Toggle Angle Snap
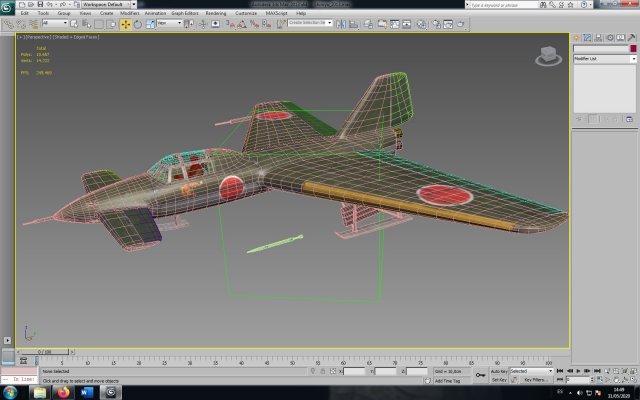Screen dimensions: 640x400 242,24
